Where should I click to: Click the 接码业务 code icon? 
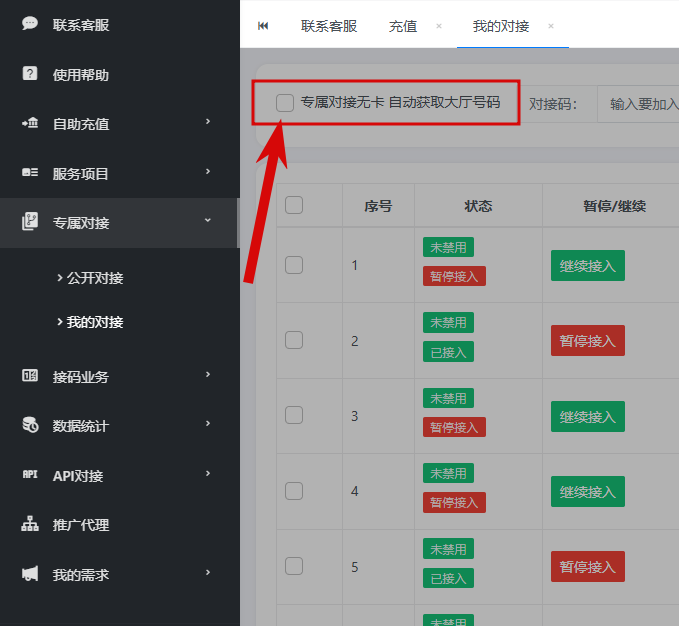coord(30,375)
